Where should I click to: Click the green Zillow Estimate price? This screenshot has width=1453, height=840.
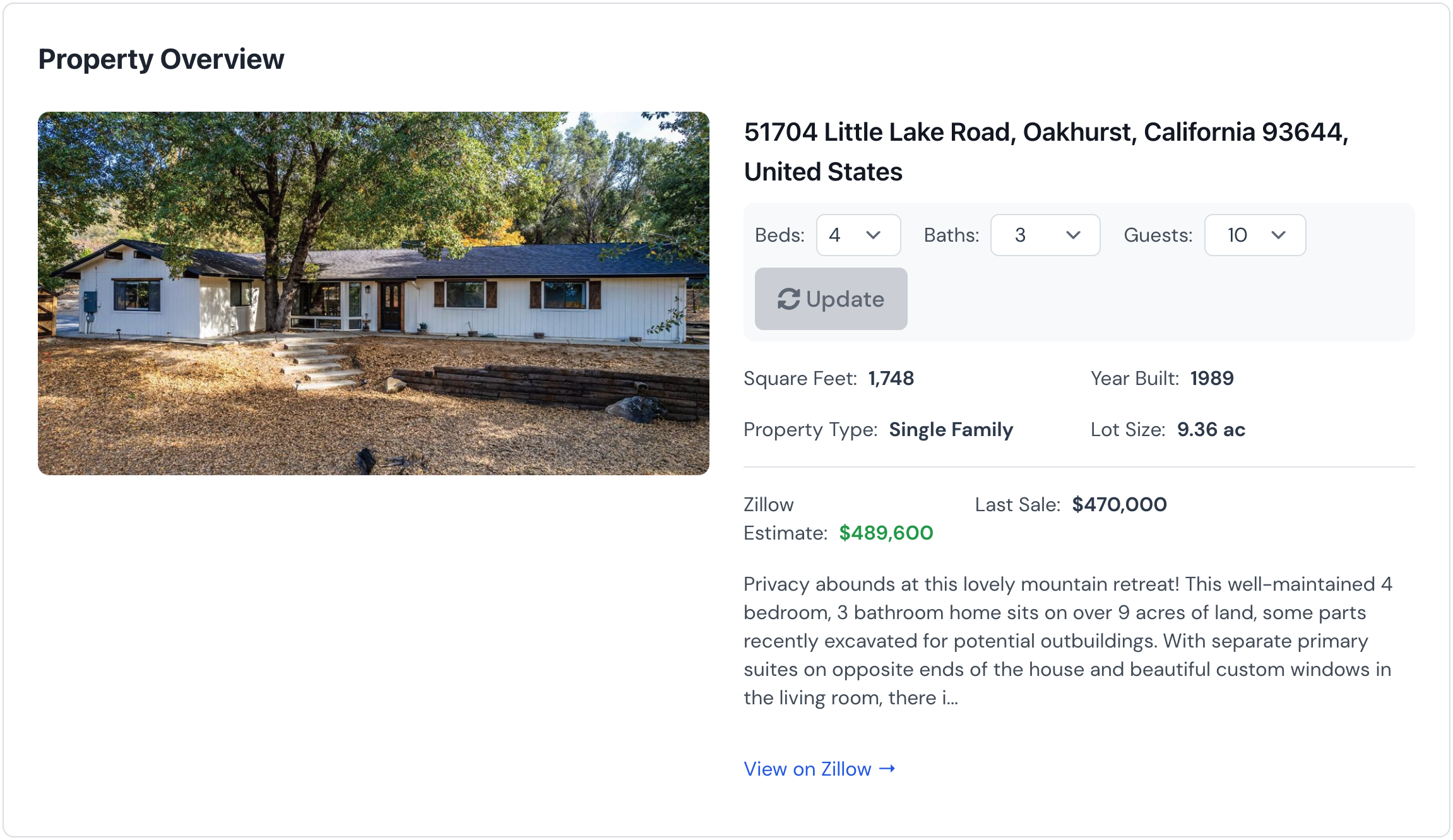(886, 533)
